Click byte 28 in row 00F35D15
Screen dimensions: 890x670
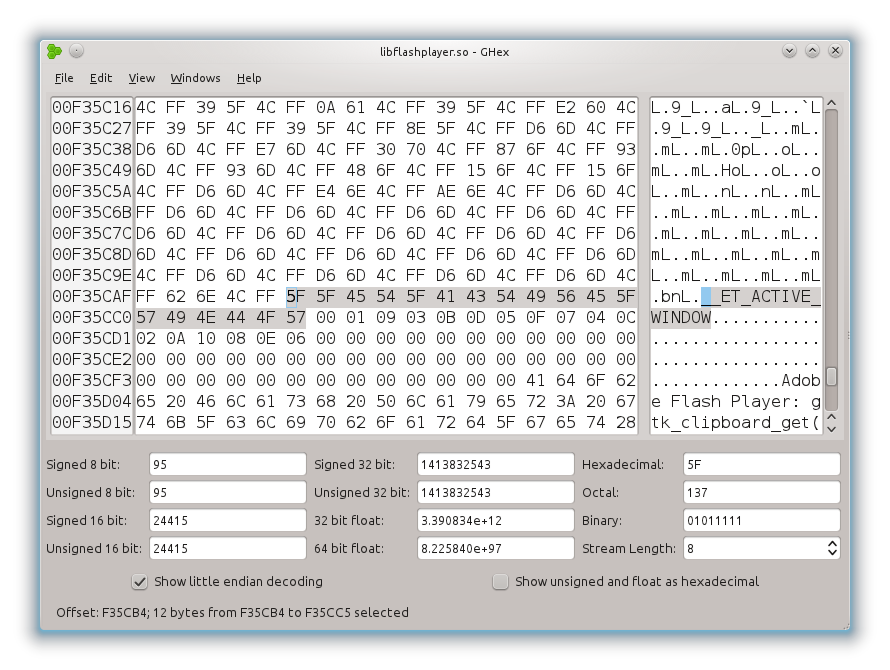[625, 422]
